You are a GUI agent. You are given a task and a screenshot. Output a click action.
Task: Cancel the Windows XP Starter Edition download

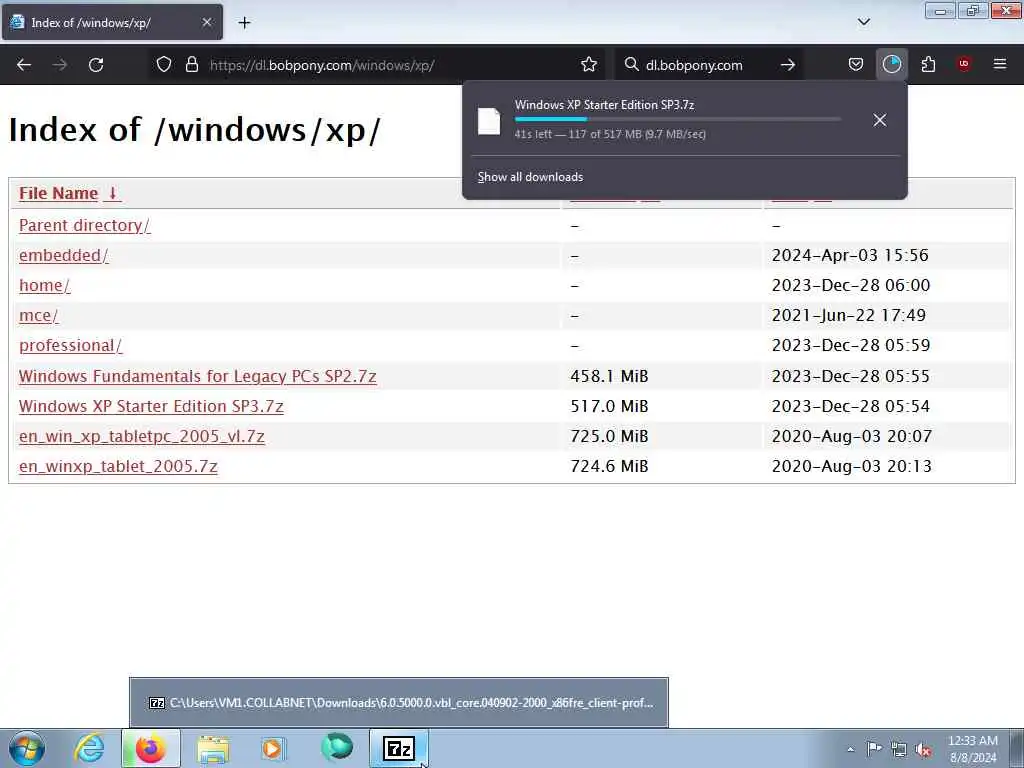coord(880,120)
